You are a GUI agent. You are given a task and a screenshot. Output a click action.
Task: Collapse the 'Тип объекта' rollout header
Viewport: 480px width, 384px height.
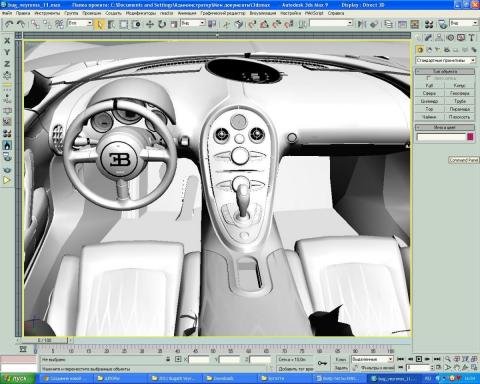(445, 71)
